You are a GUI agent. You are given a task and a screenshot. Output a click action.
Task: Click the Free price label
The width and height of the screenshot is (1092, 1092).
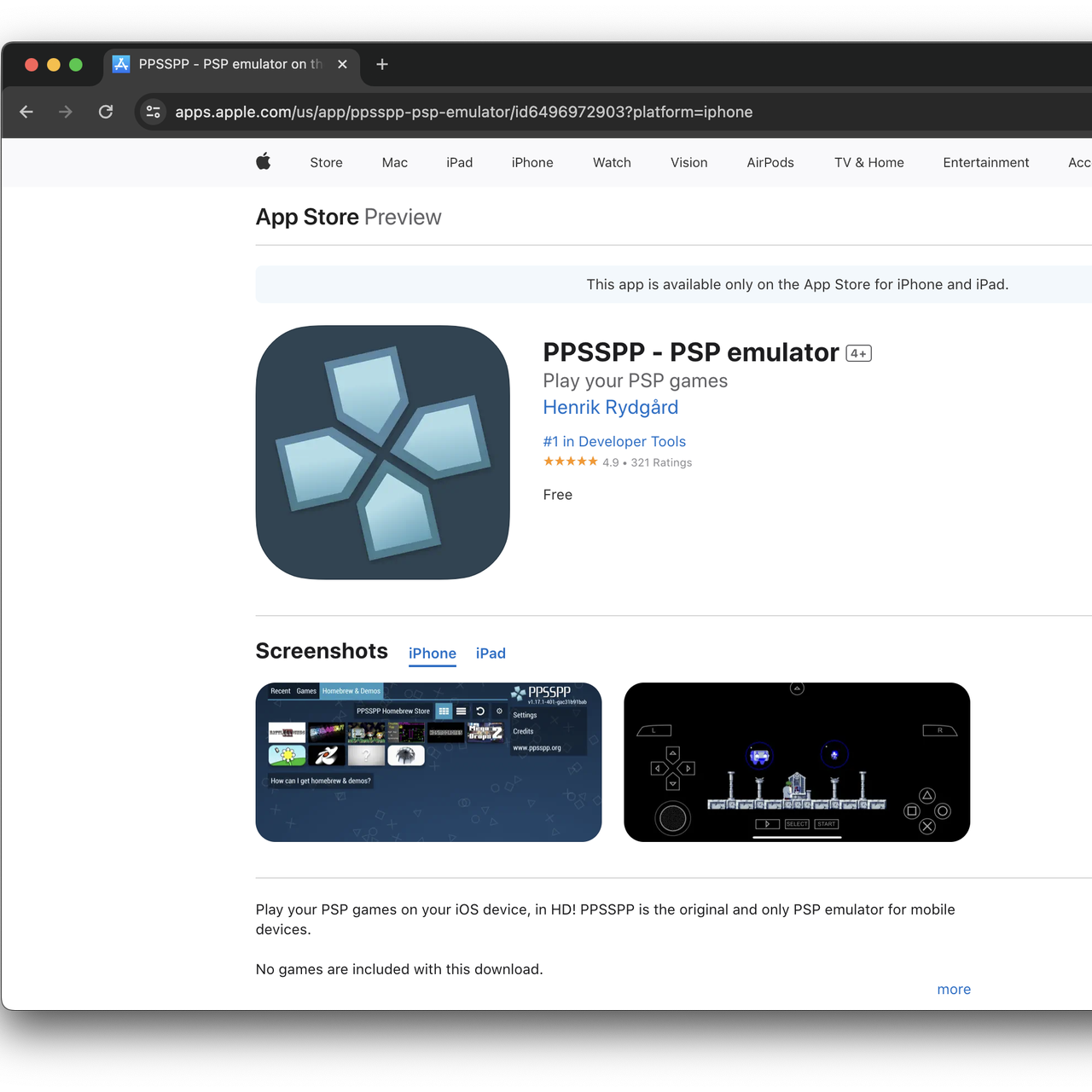point(558,495)
